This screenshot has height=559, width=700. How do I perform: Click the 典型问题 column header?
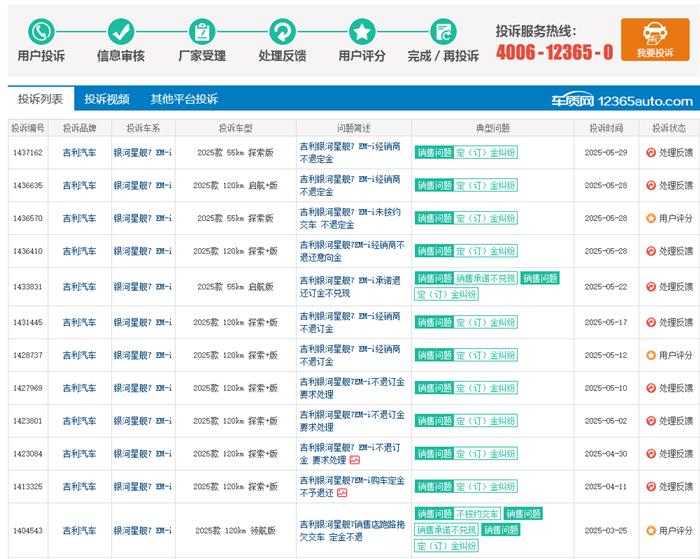click(492, 129)
